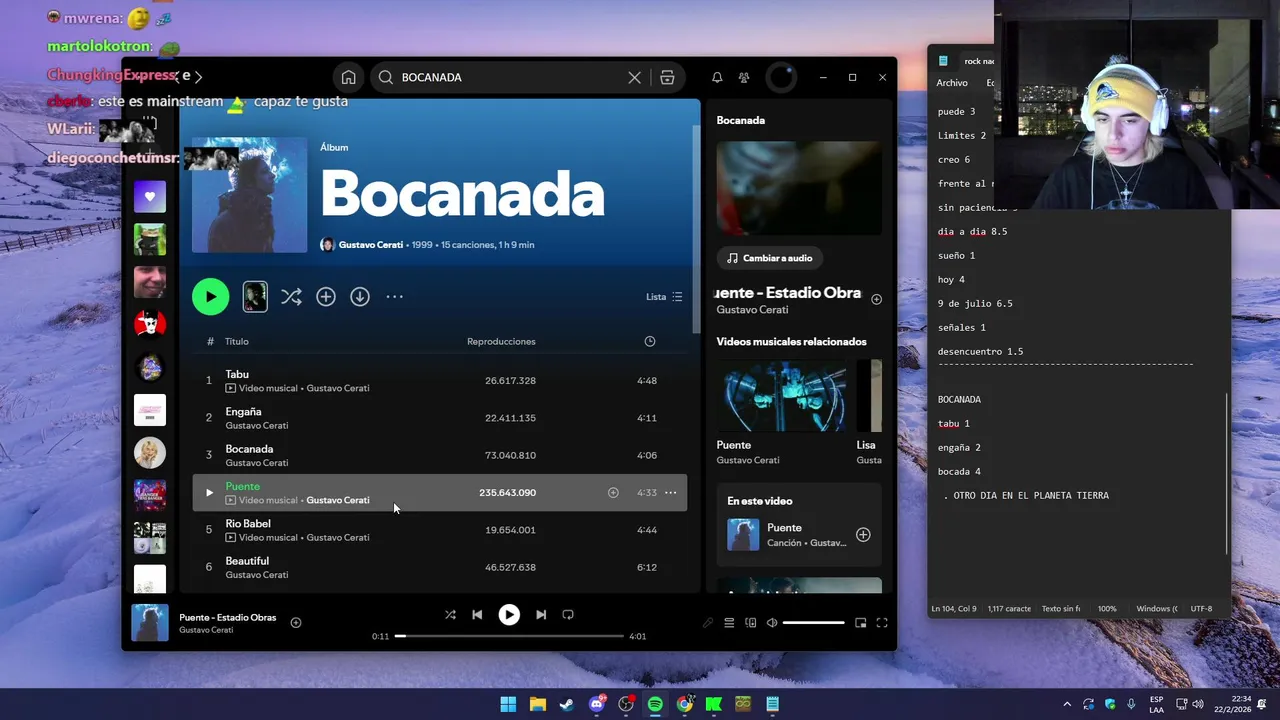1280x720 pixels.
Task: Click the now playing album thumbnail
Action: point(150,623)
